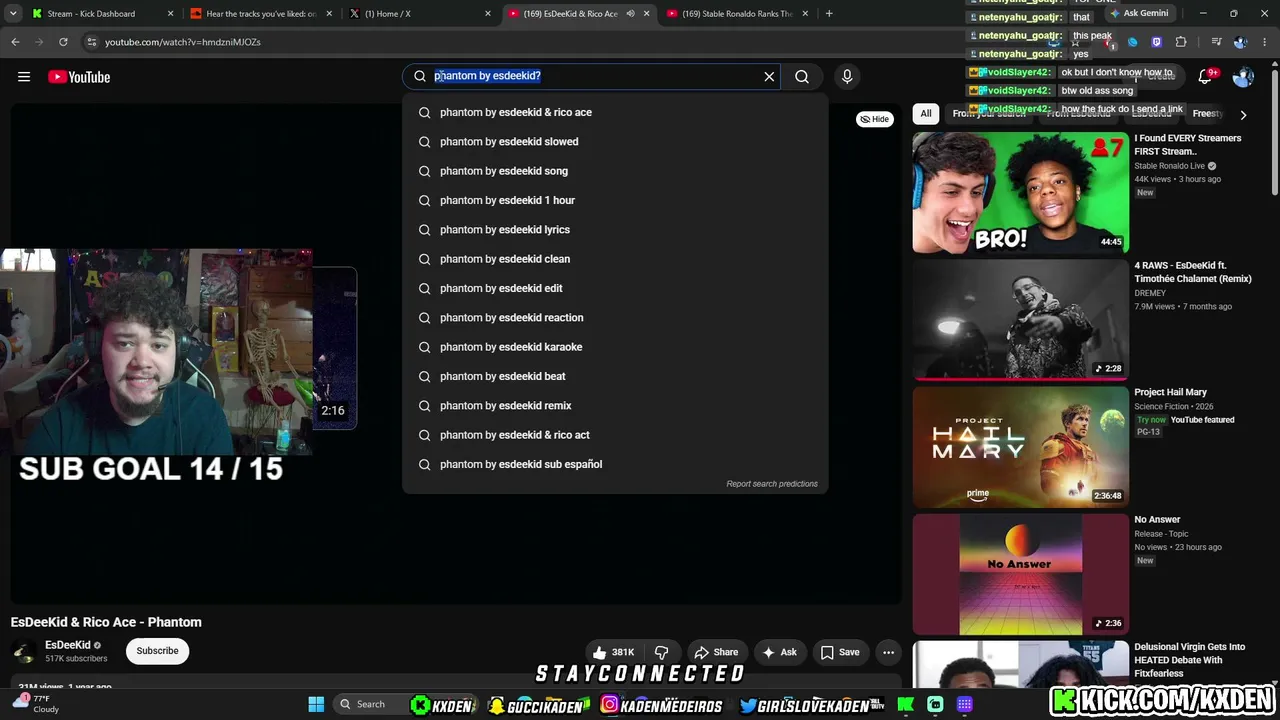This screenshot has height=720, width=1280.
Task: Close the Stream - Kick Dashboard tab
Action: (x=170, y=14)
